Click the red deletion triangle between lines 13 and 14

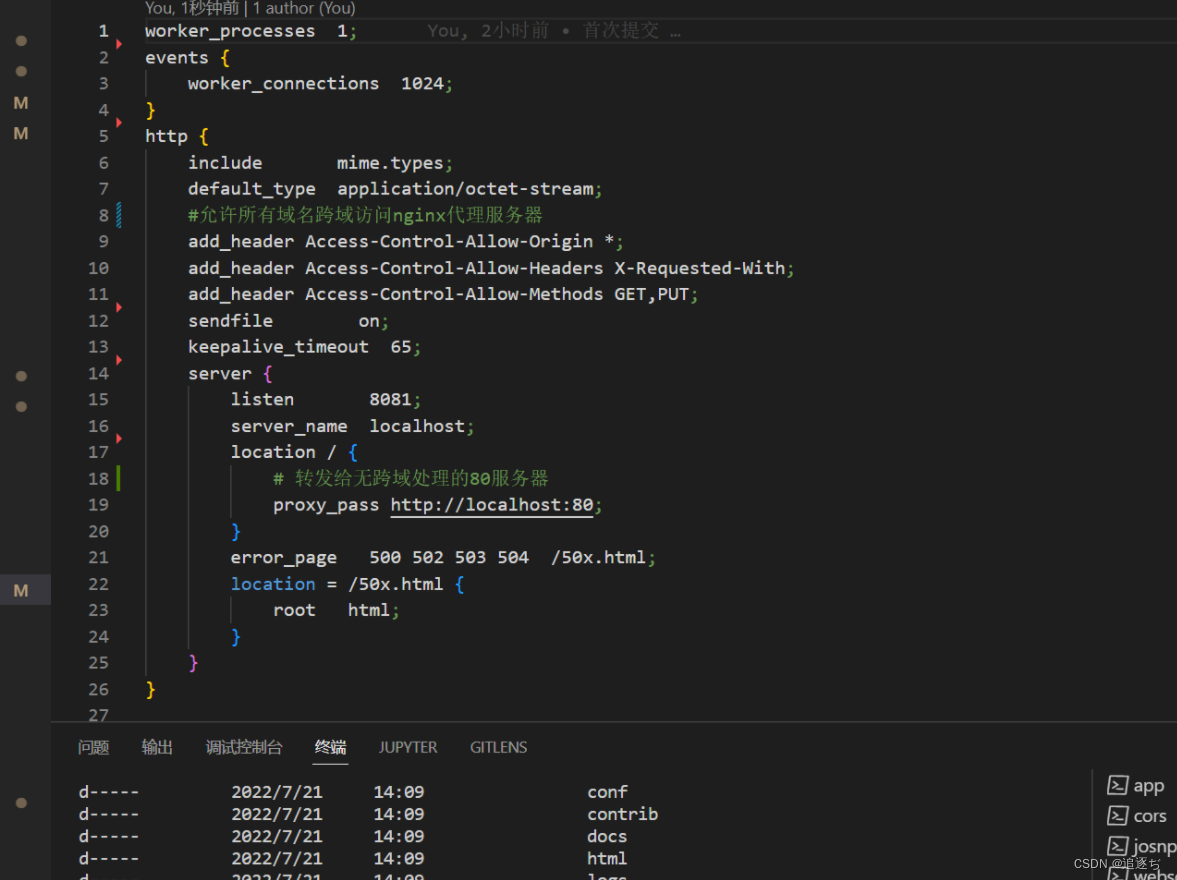(119, 359)
